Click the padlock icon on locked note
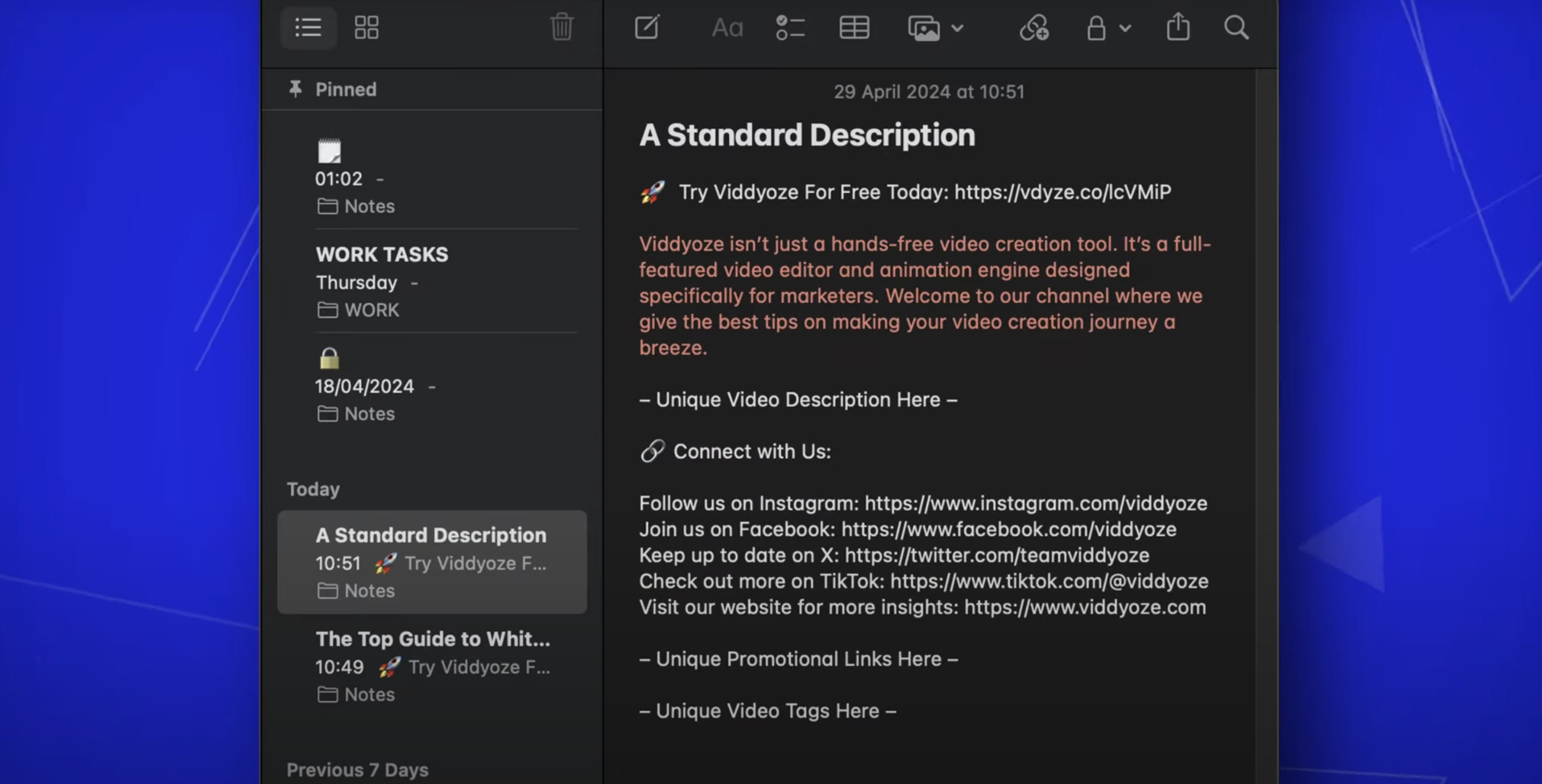Screen dimensions: 1542x784 click(x=329, y=359)
